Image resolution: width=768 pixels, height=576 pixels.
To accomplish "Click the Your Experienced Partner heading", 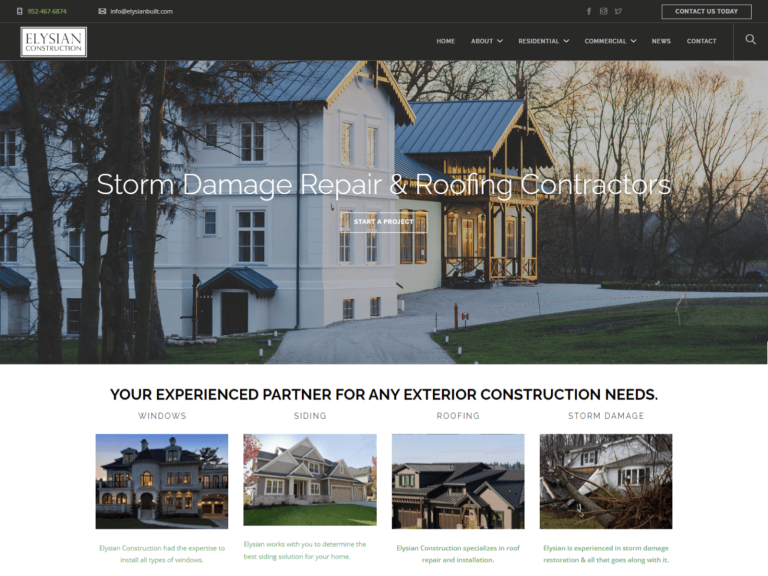I will click(384, 394).
